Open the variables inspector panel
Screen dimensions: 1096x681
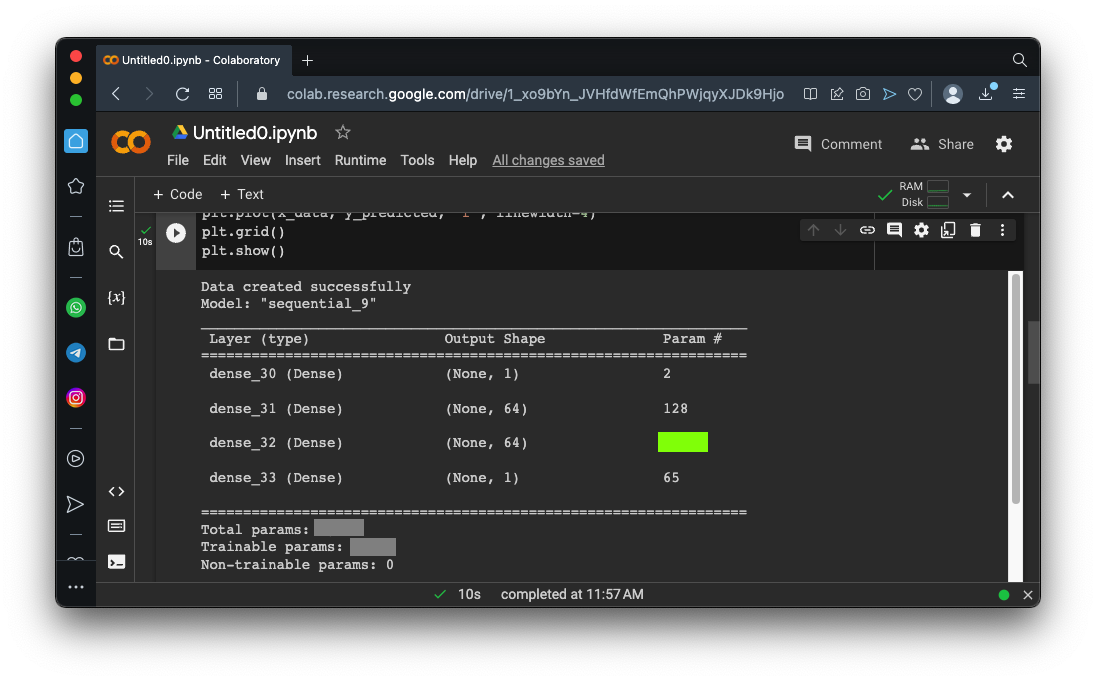(116, 298)
